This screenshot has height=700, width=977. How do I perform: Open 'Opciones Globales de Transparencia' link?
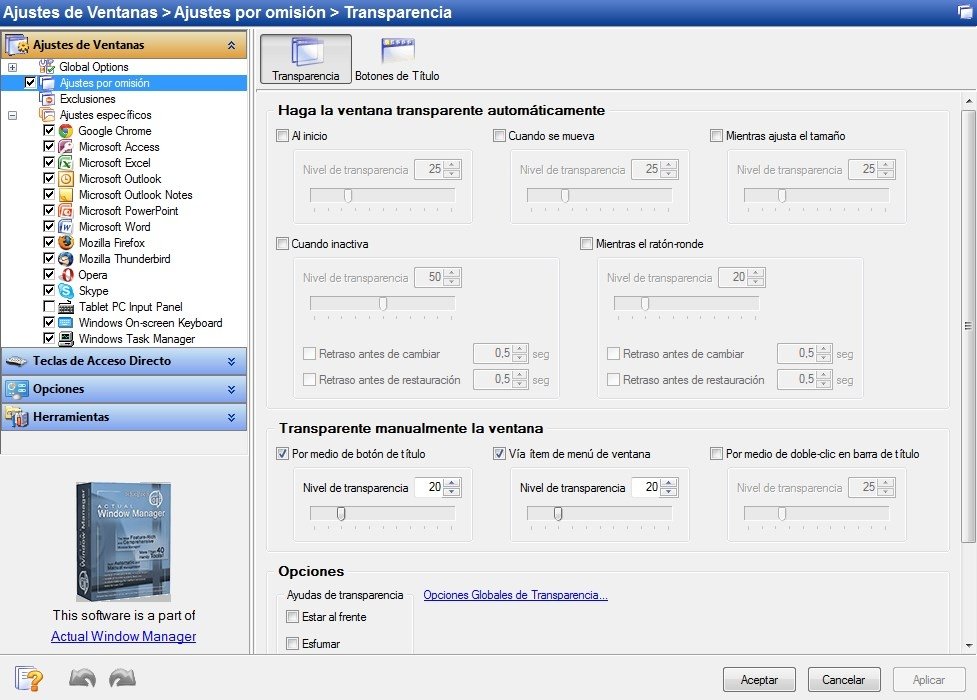pos(514,595)
